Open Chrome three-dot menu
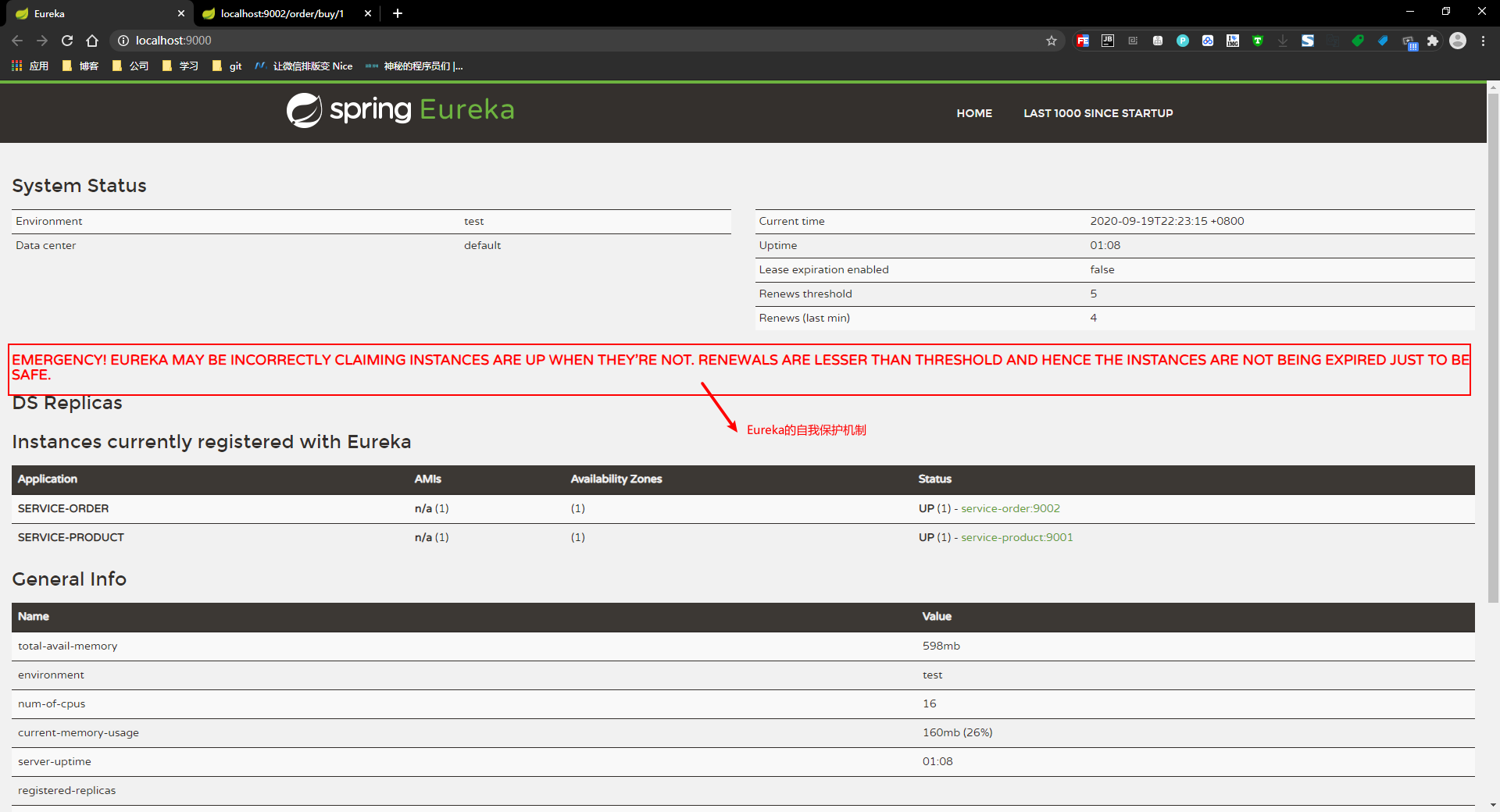Screen dimensions: 1500x812 click(x=1483, y=41)
